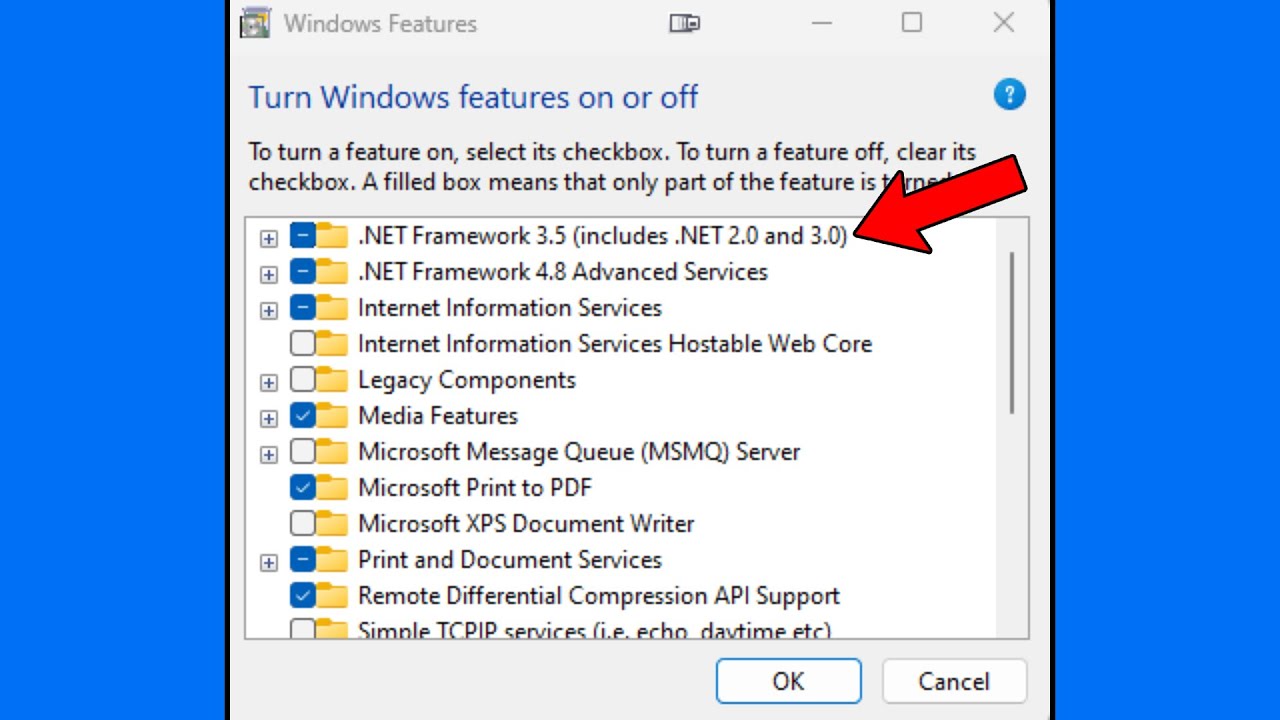Expand Microsoft Message Queue (MSMQ) Server node
The image size is (1280, 720).
click(268, 454)
